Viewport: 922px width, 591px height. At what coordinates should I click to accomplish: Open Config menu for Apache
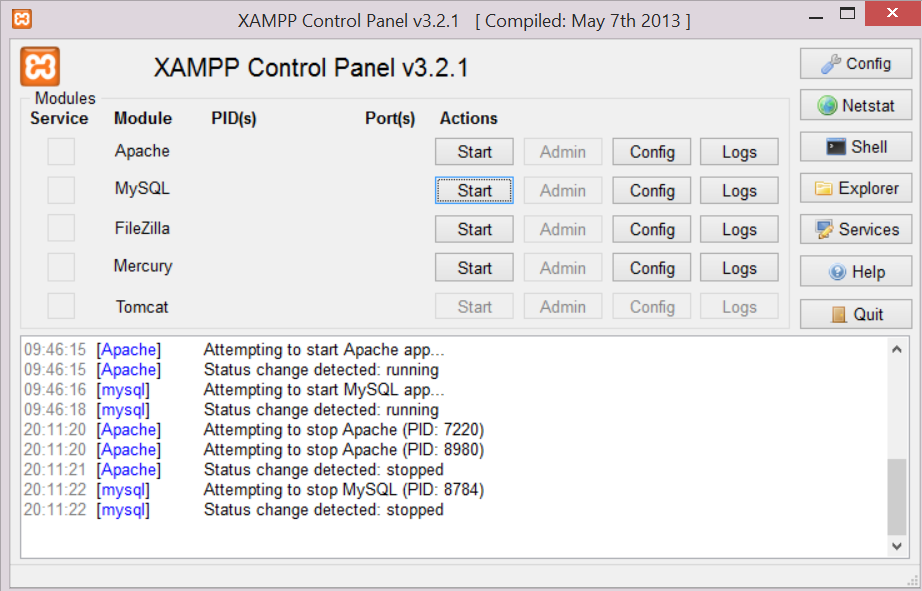coord(652,152)
